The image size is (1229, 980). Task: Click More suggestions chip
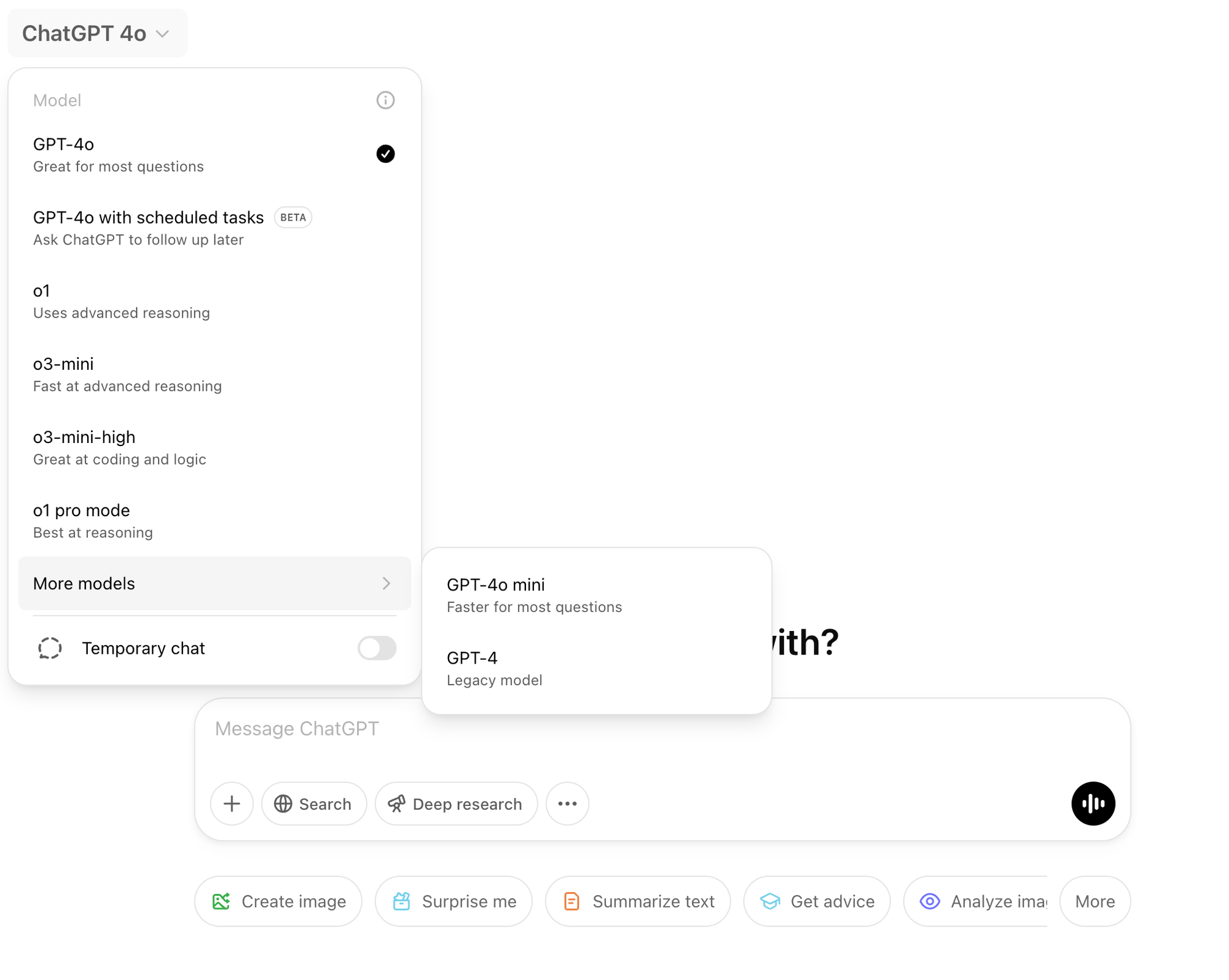tap(1094, 901)
